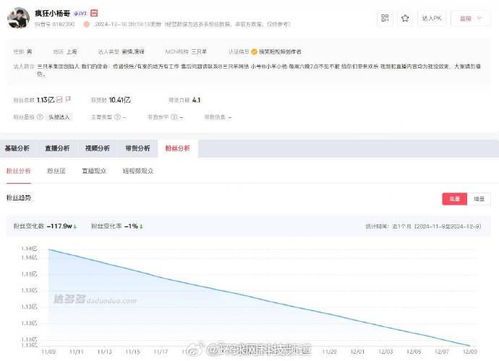Switch to the 视频分析 tab
The image size is (499, 361).
pyautogui.click(x=97, y=148)
